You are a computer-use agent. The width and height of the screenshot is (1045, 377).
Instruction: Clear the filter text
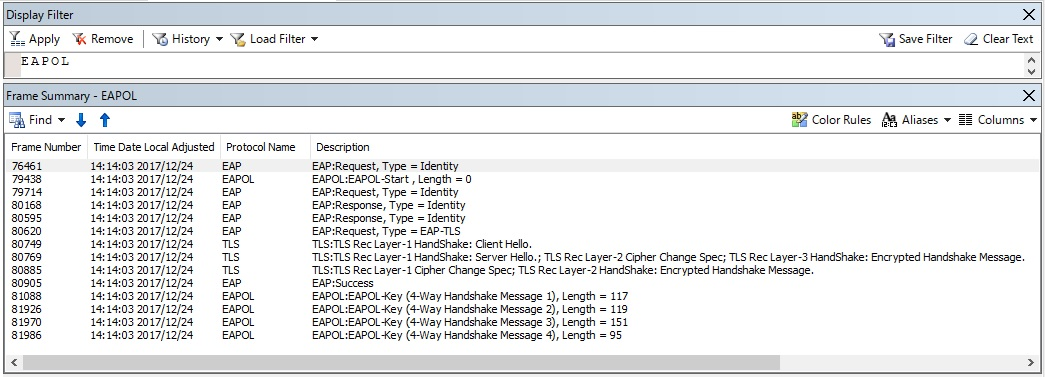point(998,39)
